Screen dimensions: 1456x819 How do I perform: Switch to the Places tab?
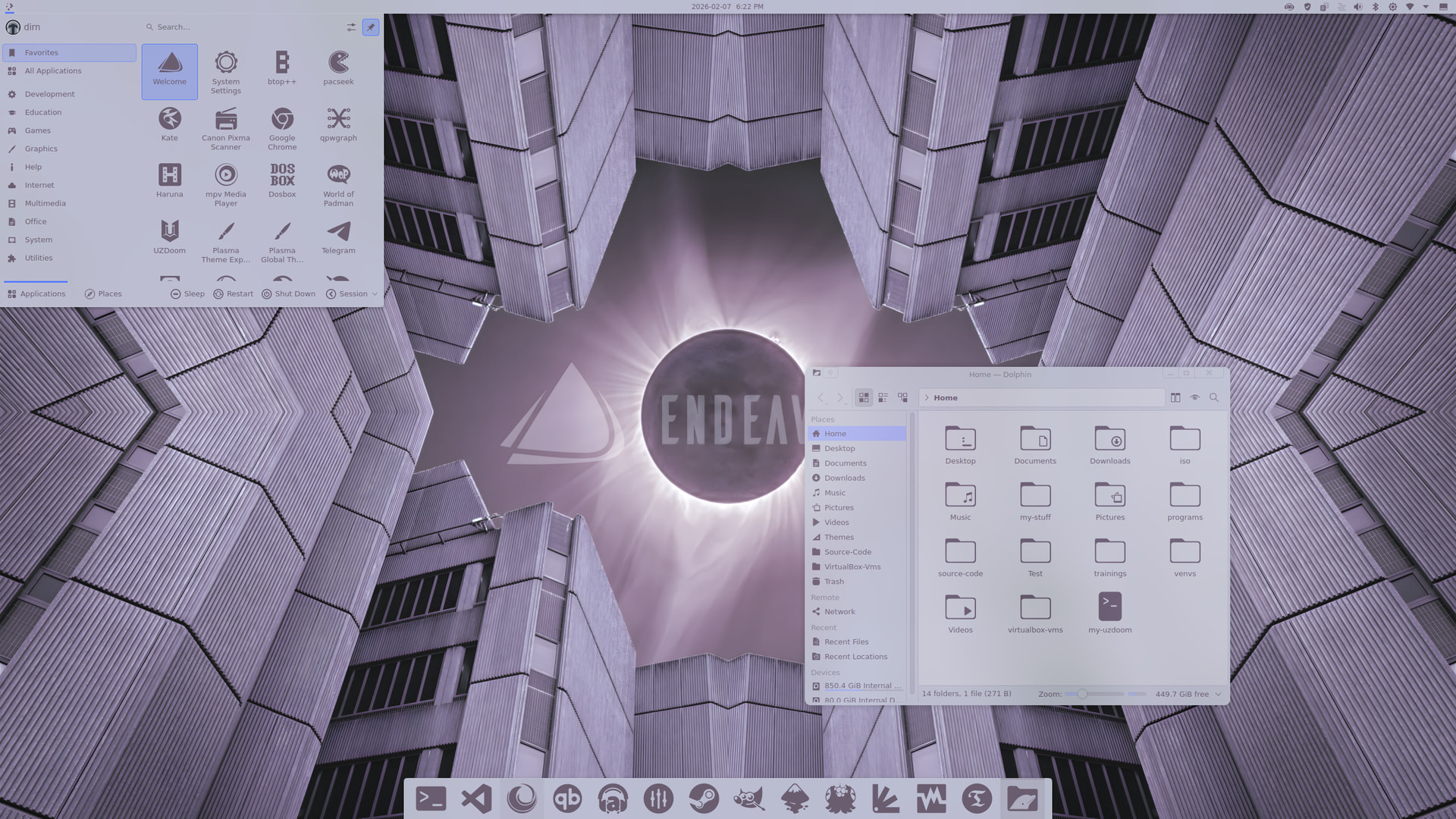(x=103, y=294)
